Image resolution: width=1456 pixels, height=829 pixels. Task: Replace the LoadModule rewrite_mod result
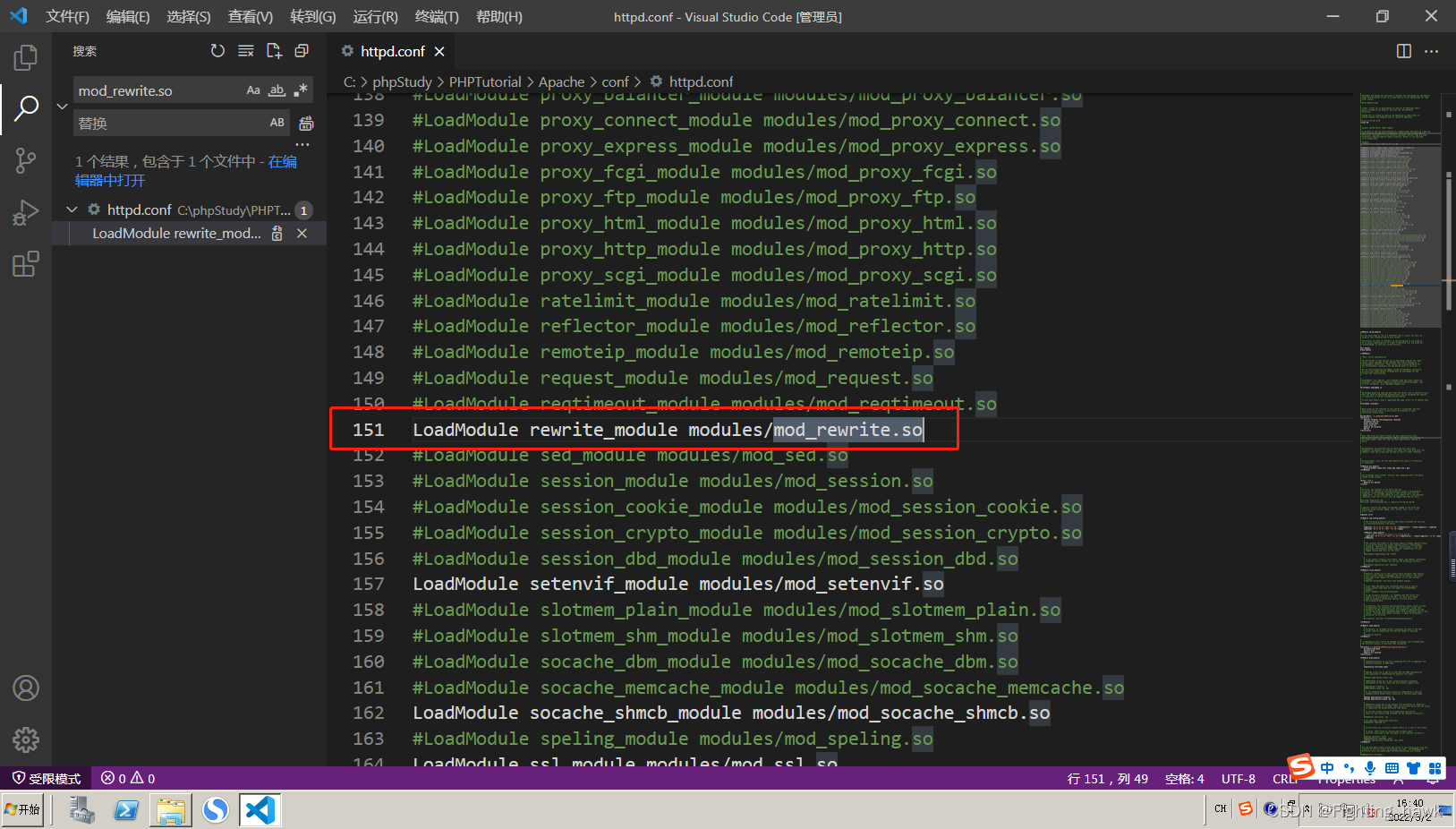pyautogui.click(x=277, y=233)
